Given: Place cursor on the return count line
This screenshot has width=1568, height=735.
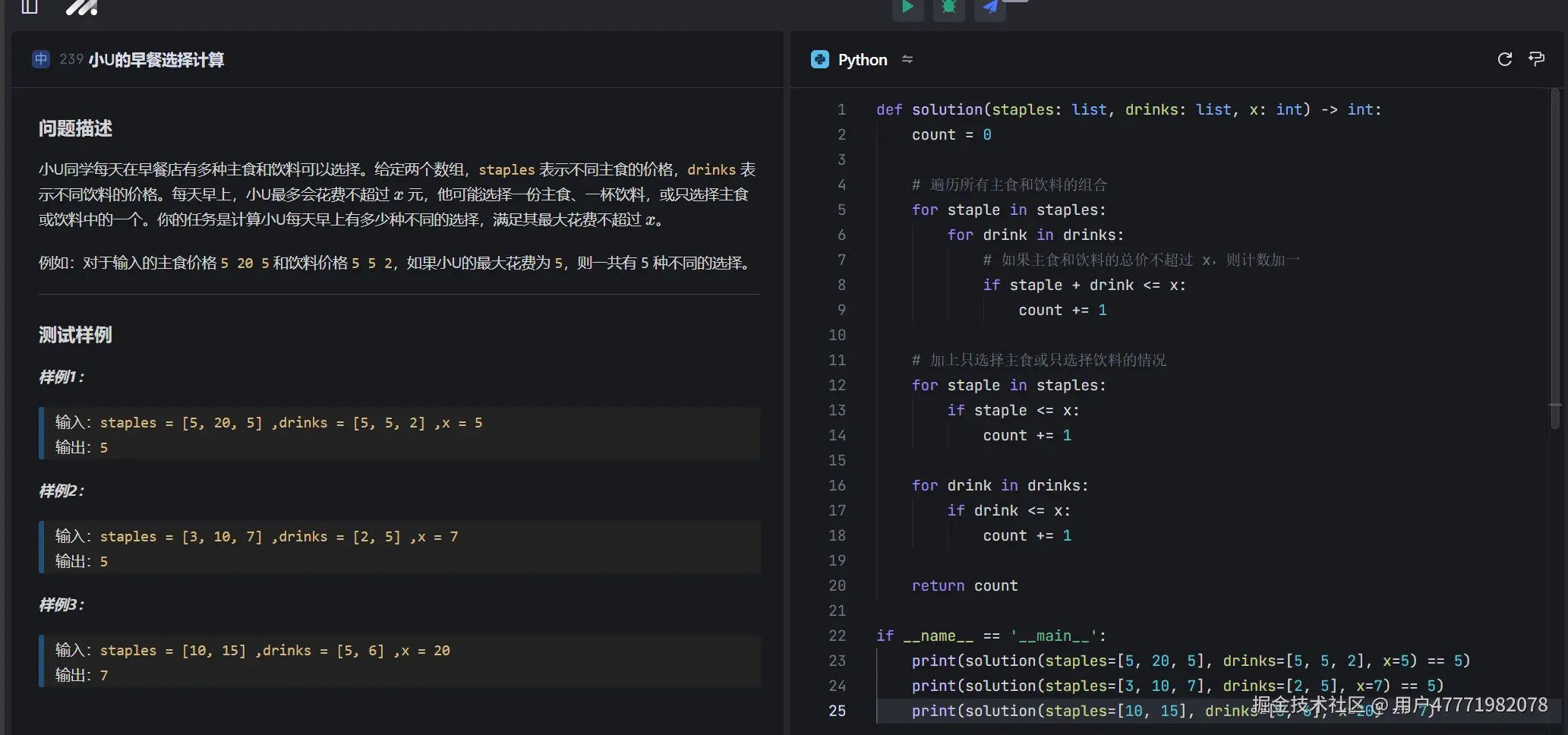Looking at the screenshot, I should click(964, 585).
